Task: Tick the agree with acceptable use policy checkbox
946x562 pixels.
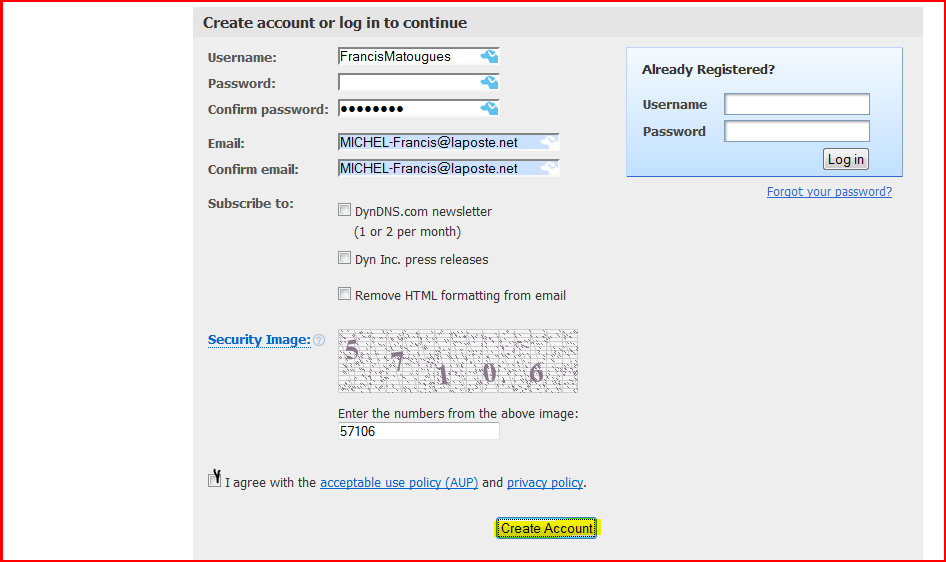Action: (x=214, y=480)
